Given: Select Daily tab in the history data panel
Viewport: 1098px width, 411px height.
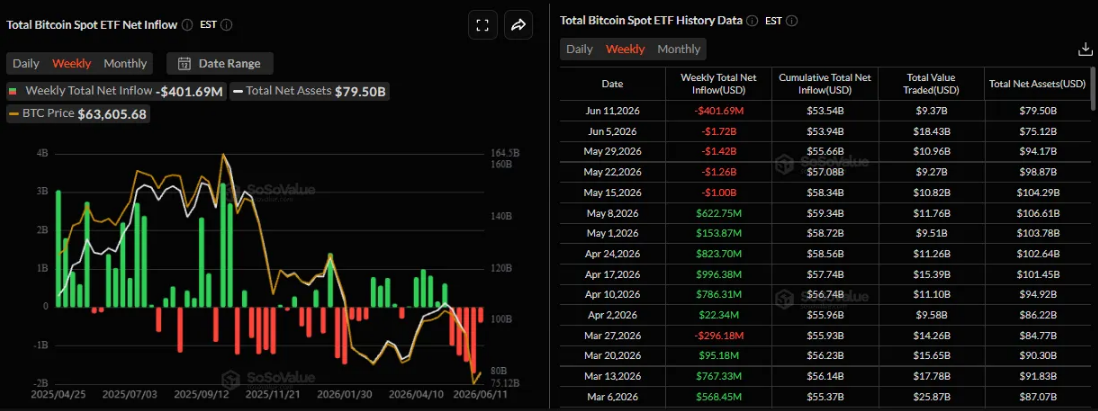Looking at the screenshot, I should pos(579,49).
